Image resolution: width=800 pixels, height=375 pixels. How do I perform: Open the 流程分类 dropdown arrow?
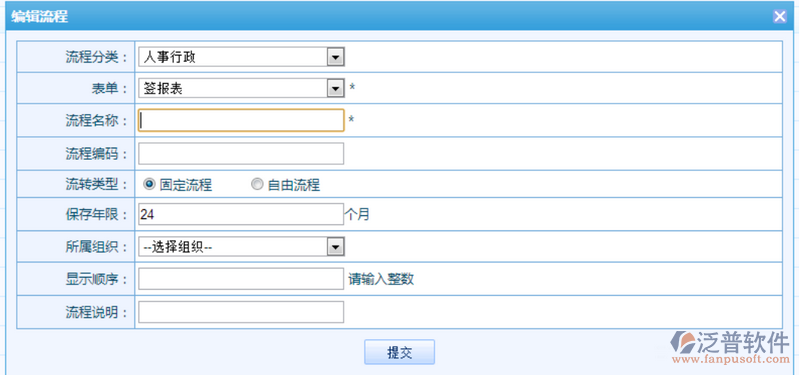(335, 57)
